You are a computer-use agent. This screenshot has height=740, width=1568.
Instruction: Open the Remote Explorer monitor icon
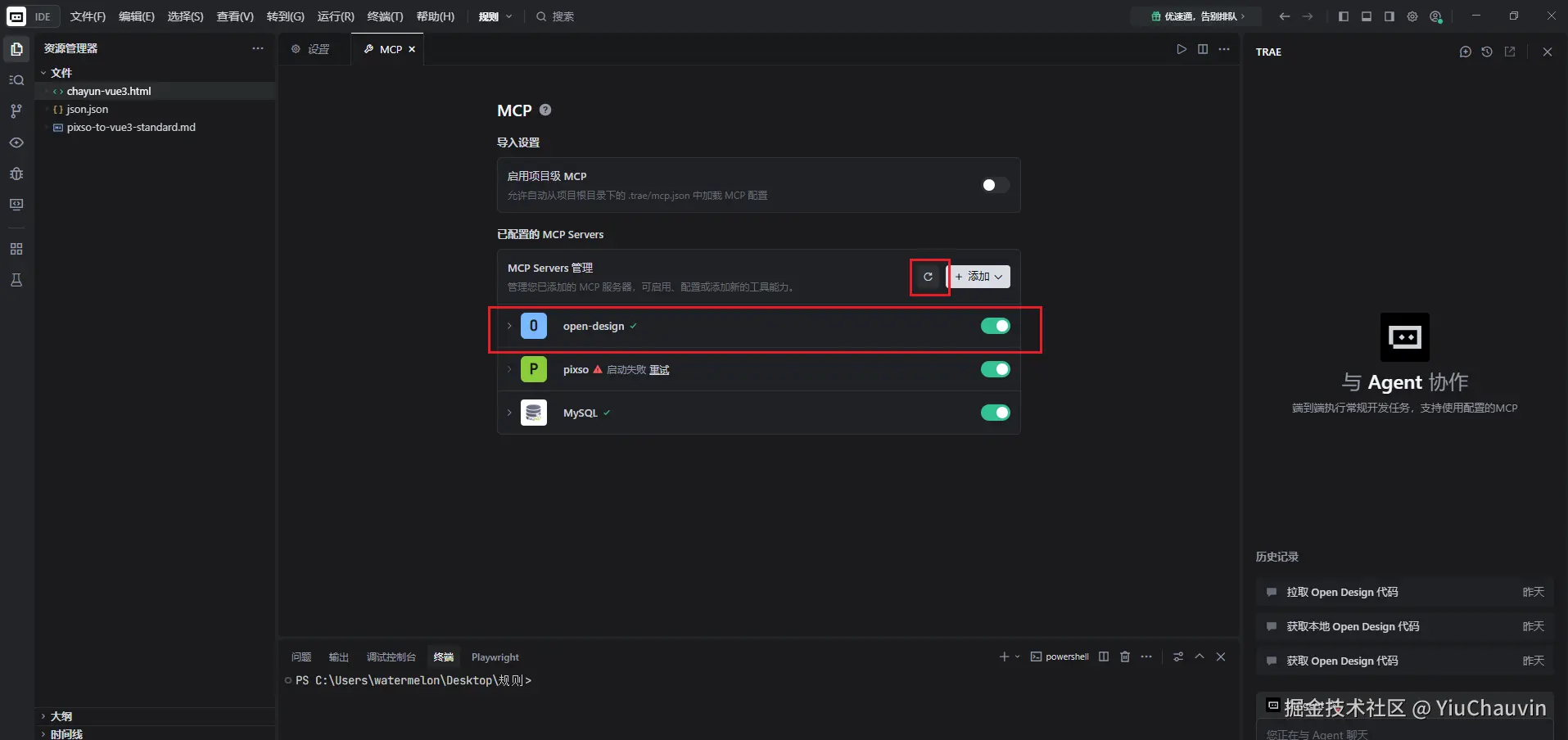coord(16,205)
